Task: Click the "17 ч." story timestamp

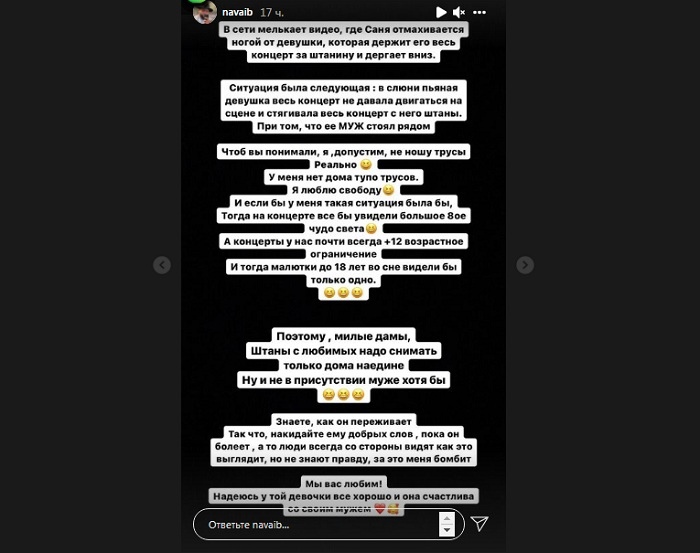Action: coord(272,12)
